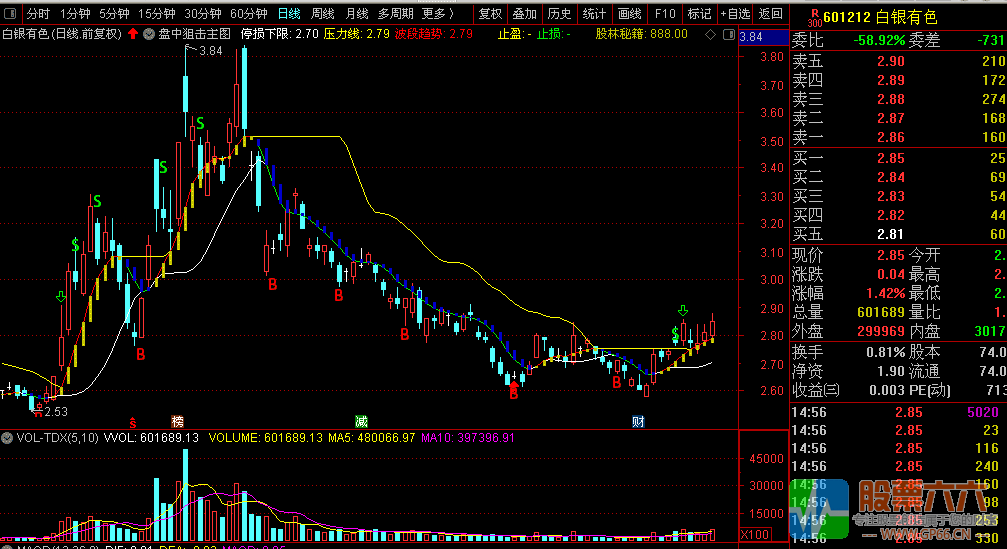The width and height of the screenshot is (1007, 549).
Task: Switch to the 分时 intraday view
Action: click(x=38, y=13)
